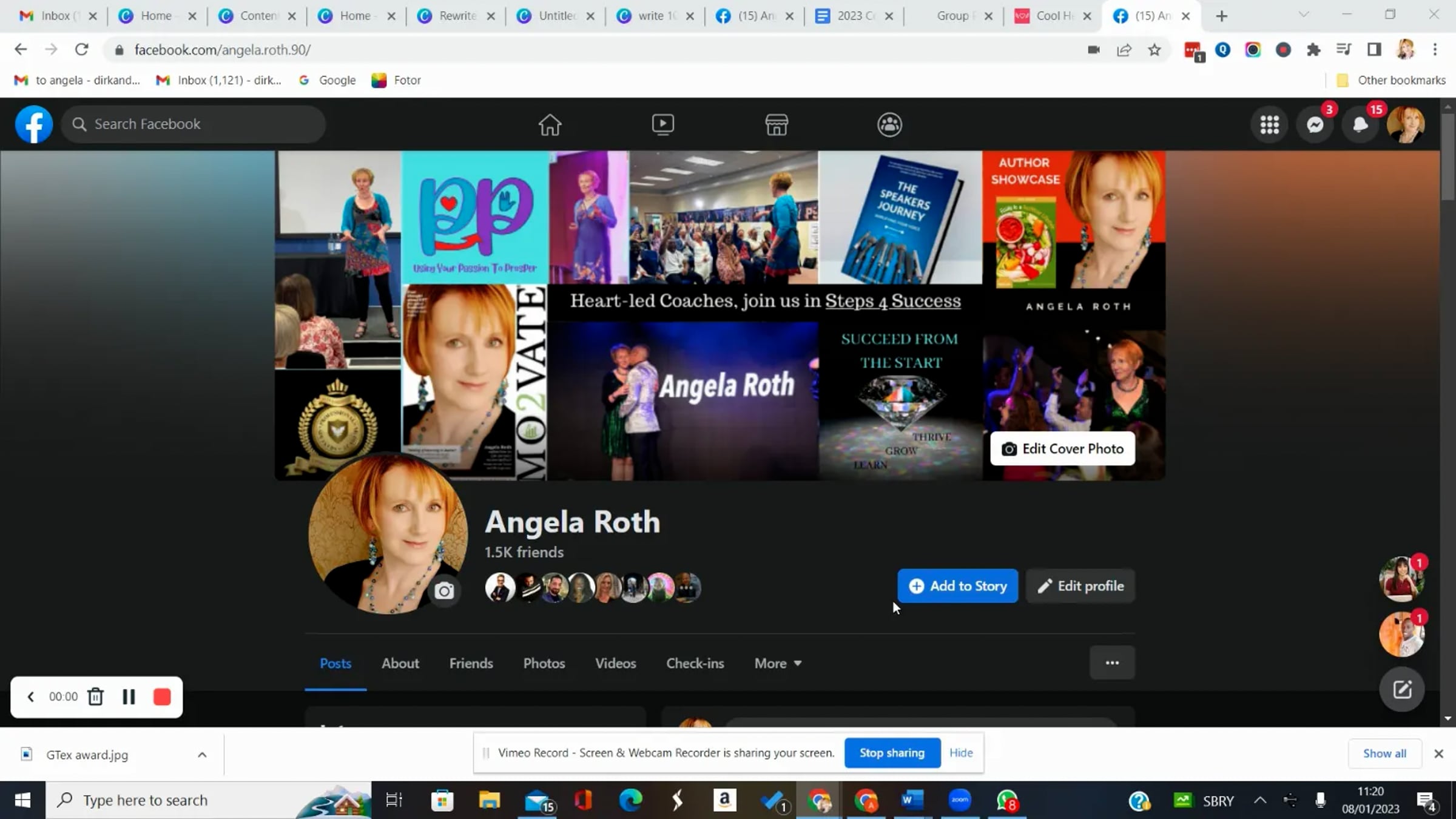Start new message compose icon
Image resolution: width=1456 pixels, height=819 pixels.
(x=1401, y=690)
